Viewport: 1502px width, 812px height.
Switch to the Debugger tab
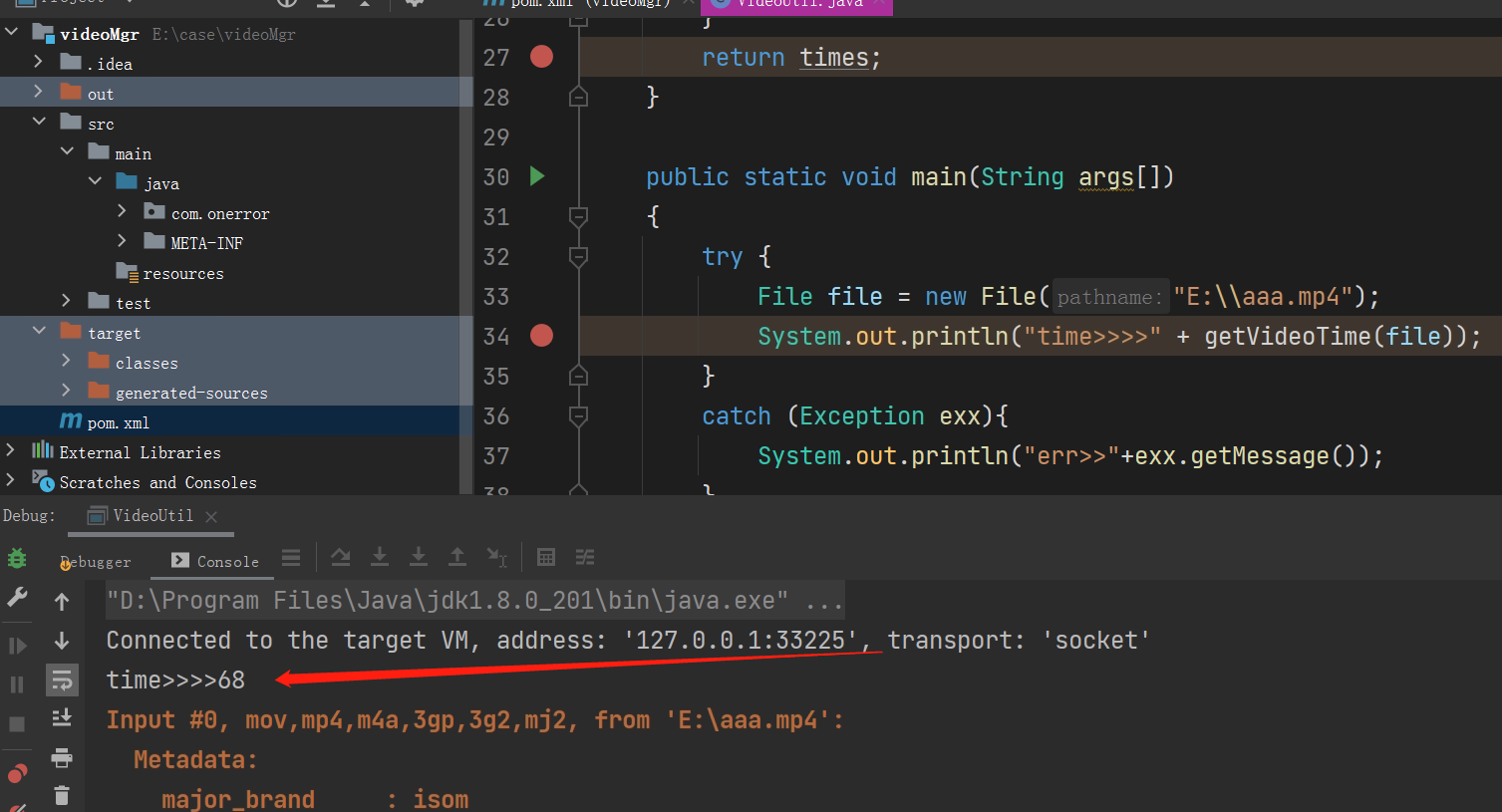[97, 562]
